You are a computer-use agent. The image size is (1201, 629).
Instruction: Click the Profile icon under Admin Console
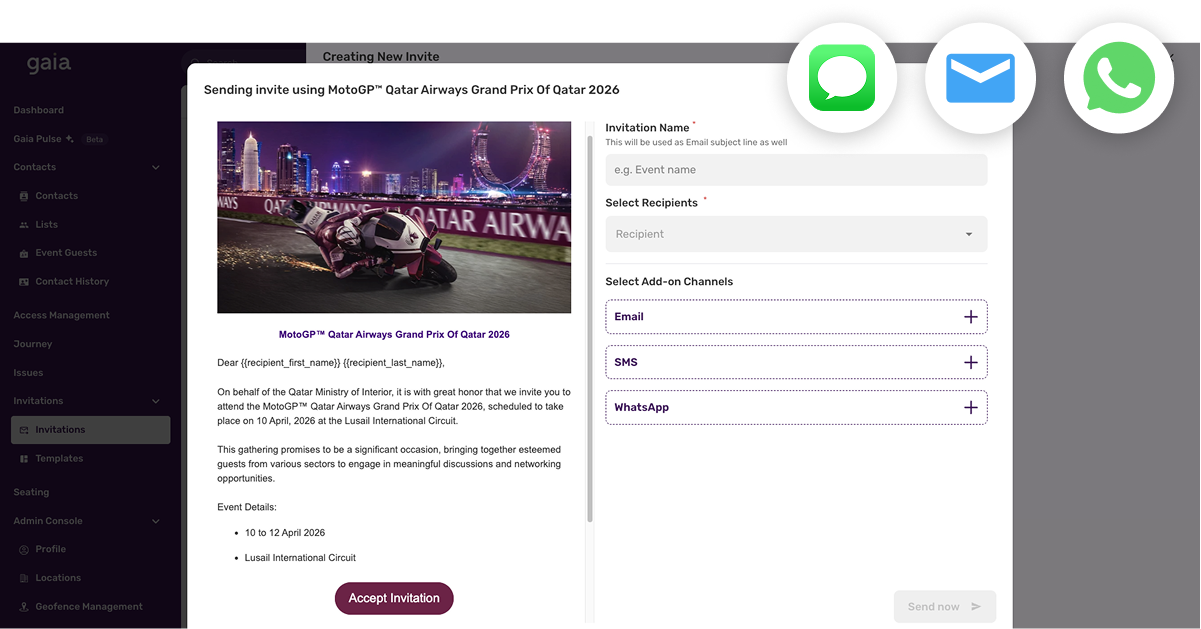[24, 549]
